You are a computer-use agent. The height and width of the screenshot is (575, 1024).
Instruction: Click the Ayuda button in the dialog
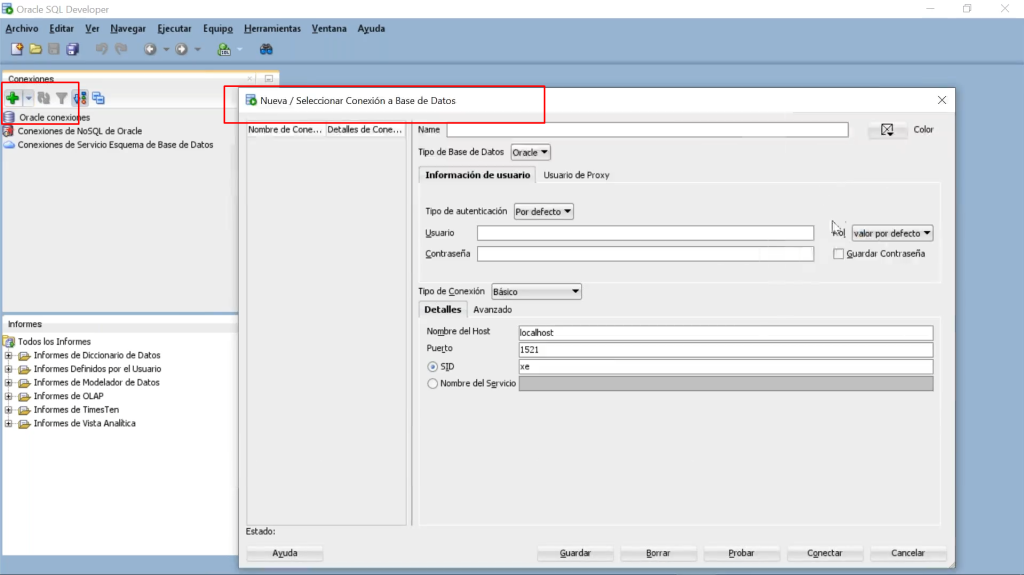click(285, 553)
